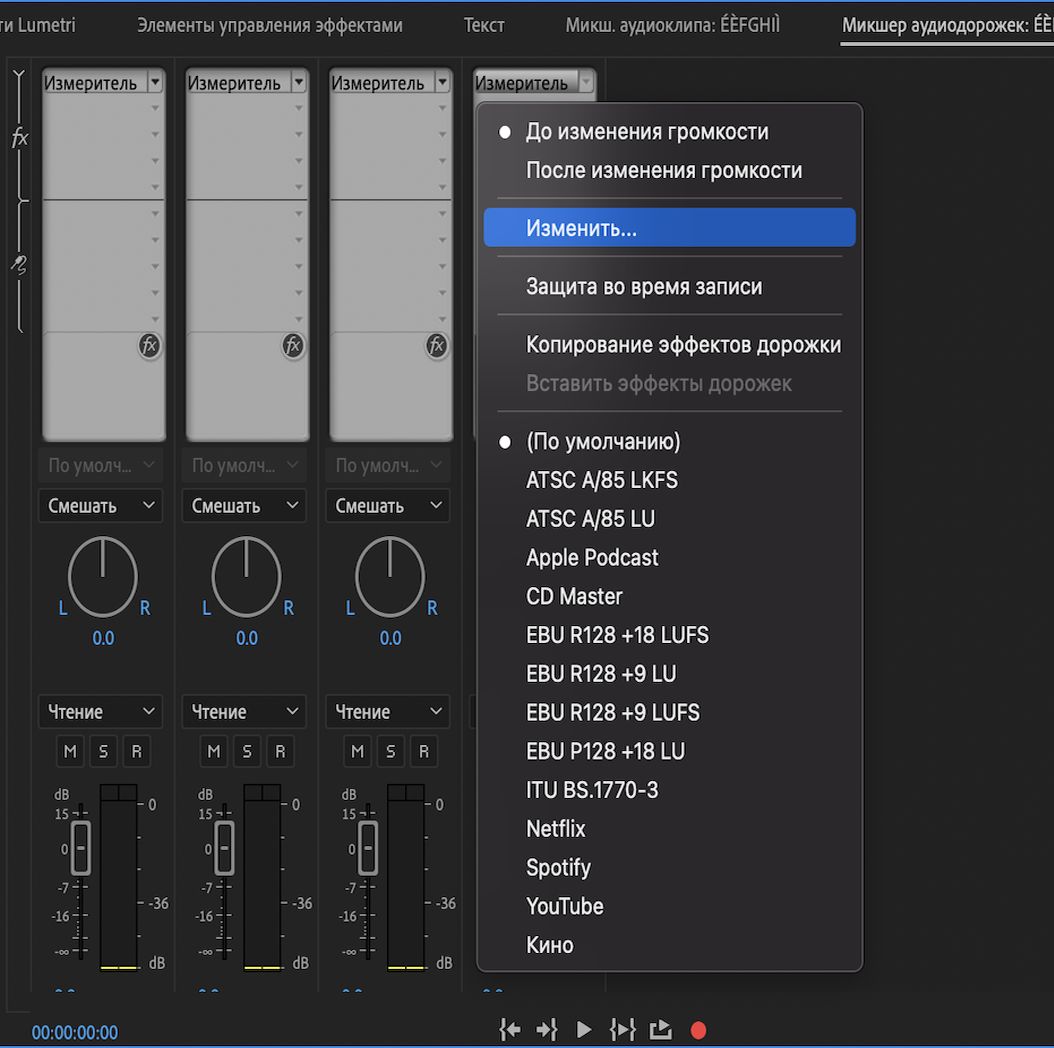Click the Loop/export arrow icon

coord(660,1030)
